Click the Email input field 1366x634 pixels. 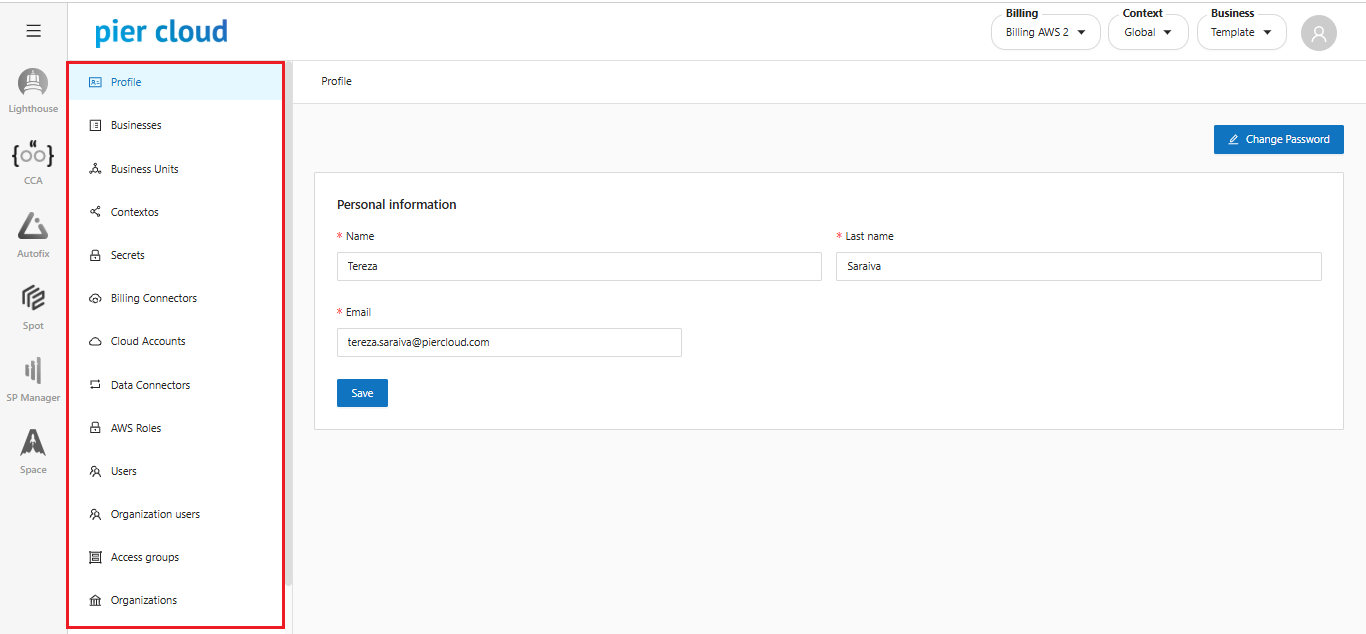click(509, 342)
